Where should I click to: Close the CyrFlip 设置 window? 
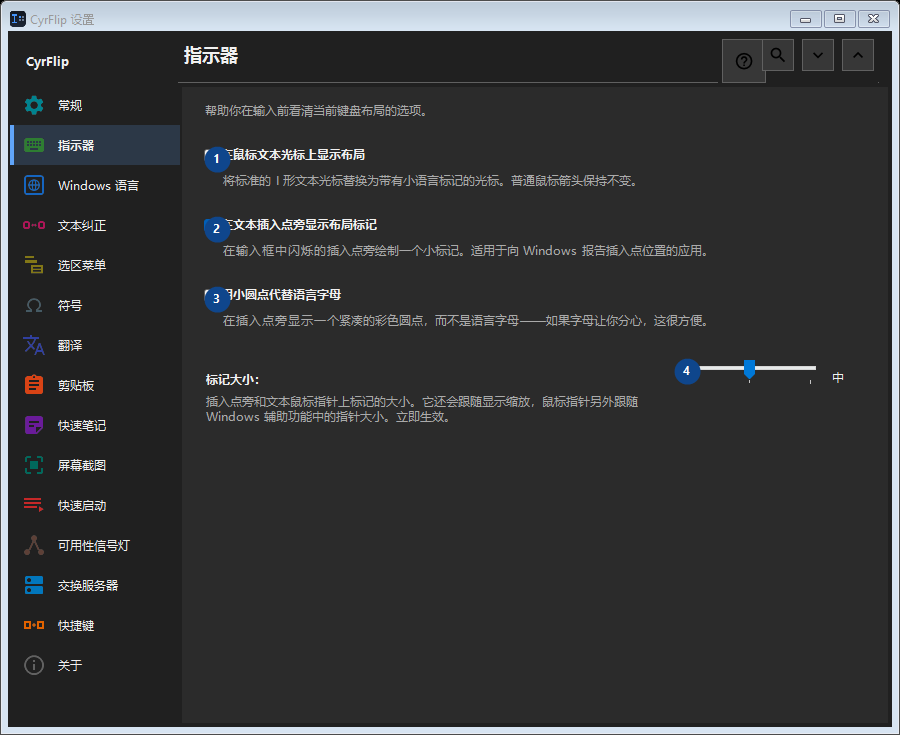pyautogui.click(x=874, y=19)
